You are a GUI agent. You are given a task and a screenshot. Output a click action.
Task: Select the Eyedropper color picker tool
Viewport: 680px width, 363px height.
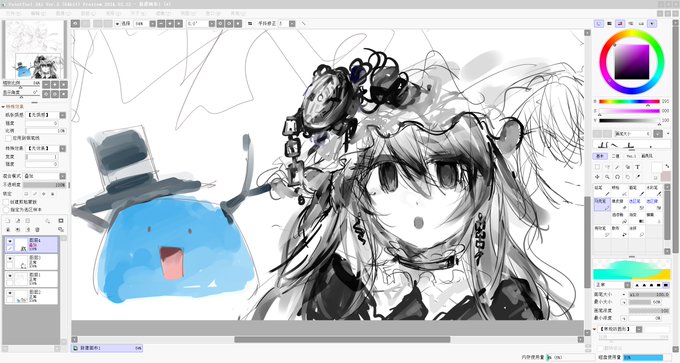click(x=638, y=177)
